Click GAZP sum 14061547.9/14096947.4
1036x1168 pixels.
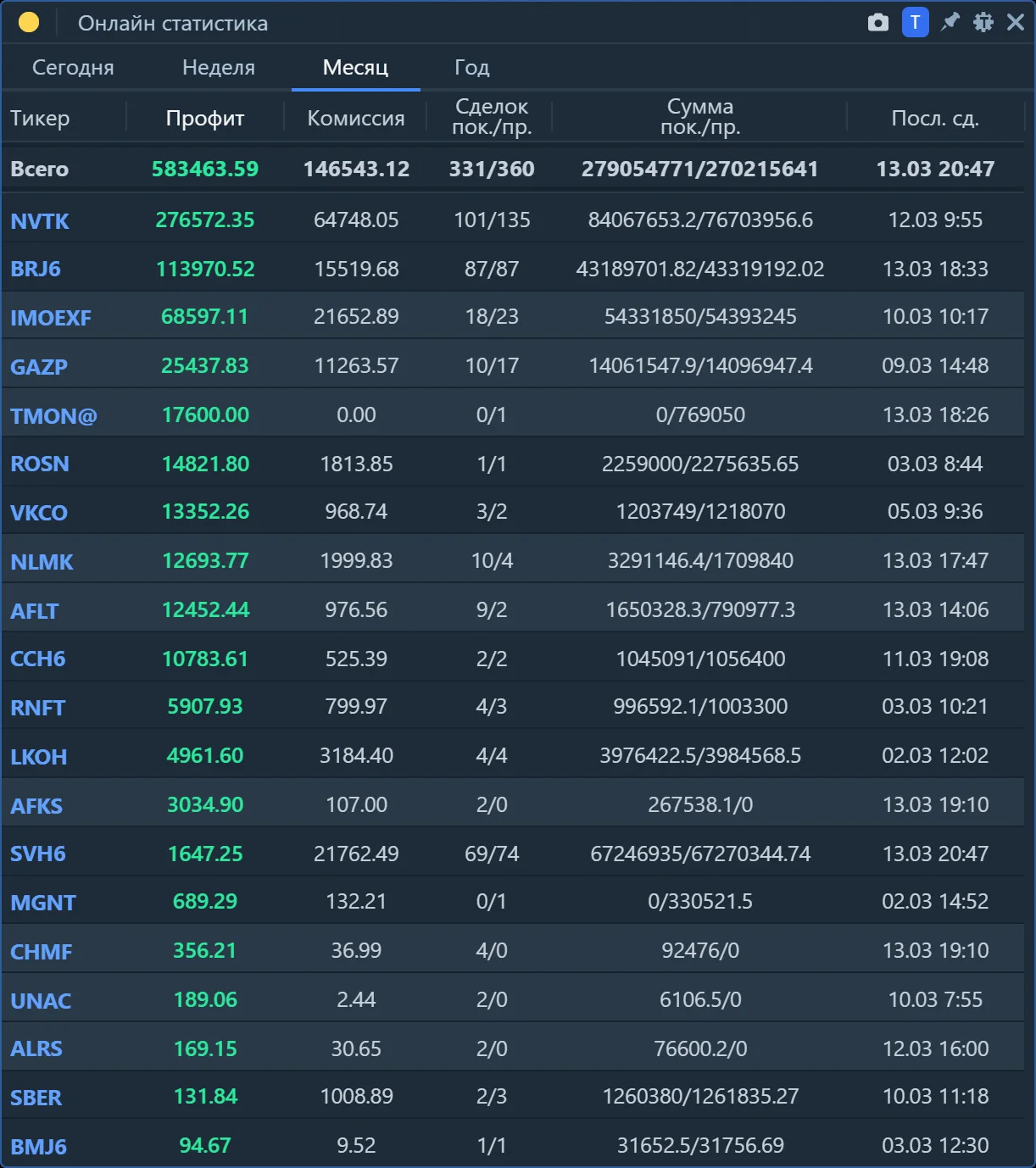700,365
